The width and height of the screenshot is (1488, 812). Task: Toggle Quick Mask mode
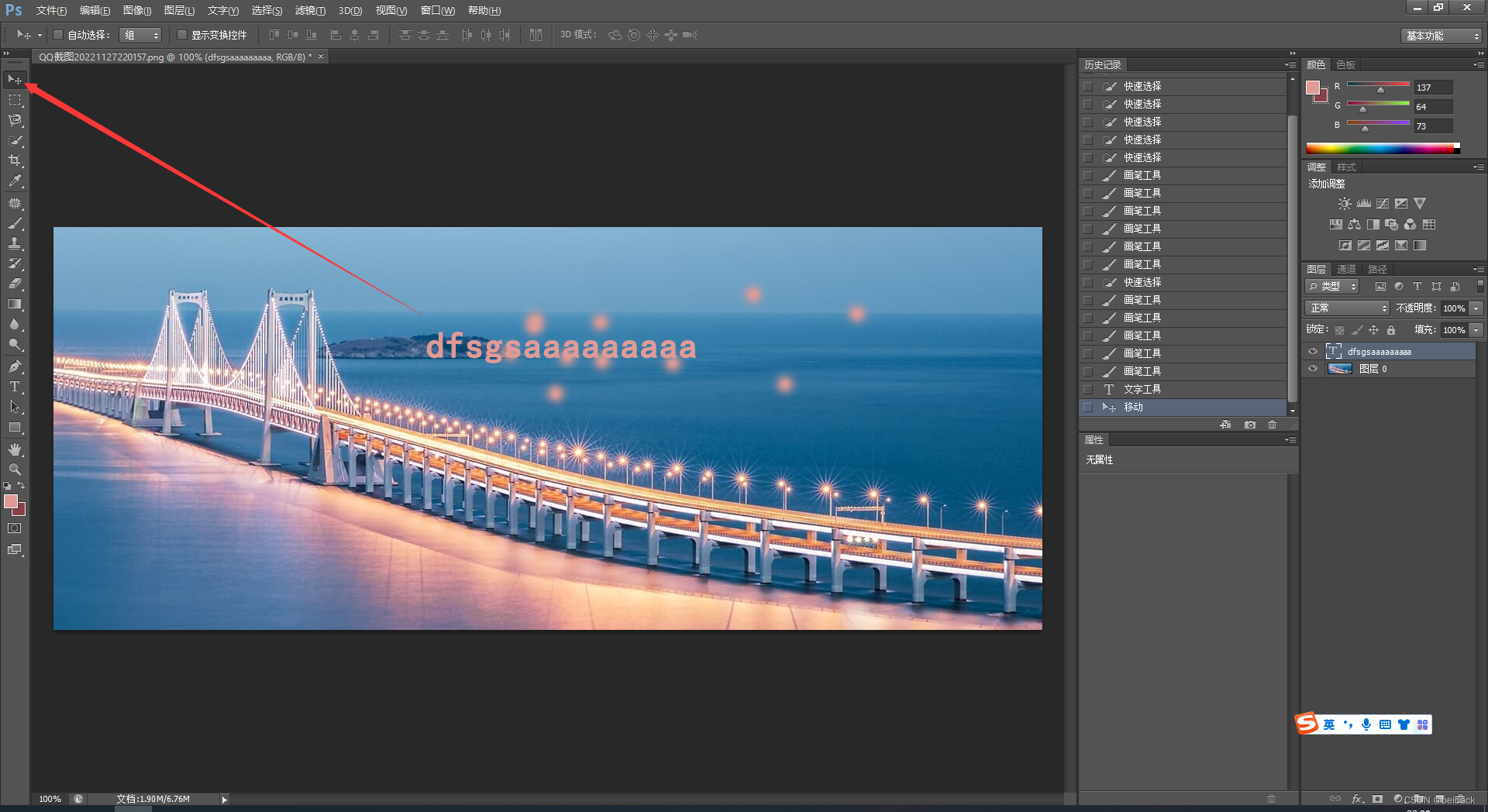pyautogui.click(x=15, y=528)
